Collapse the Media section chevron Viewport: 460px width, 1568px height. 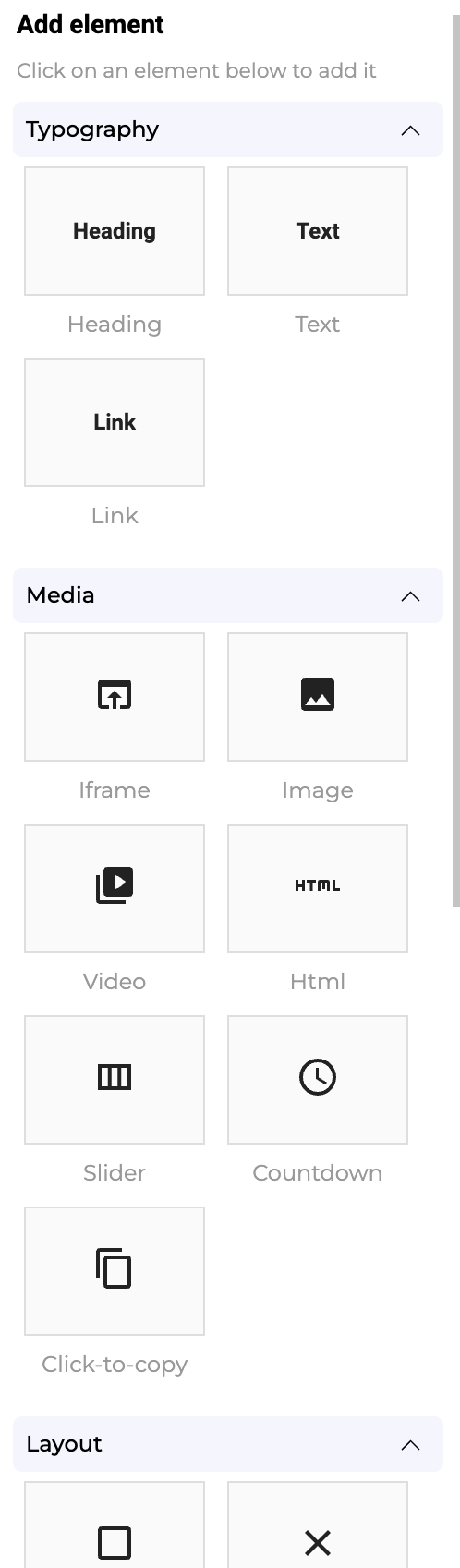coord(410,596)
